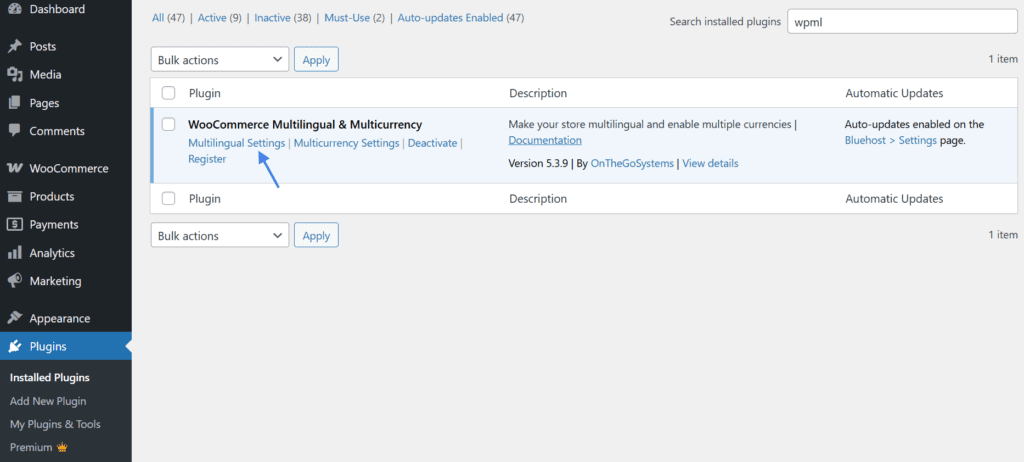Open Multicurrency Settings link

point(346,142)
